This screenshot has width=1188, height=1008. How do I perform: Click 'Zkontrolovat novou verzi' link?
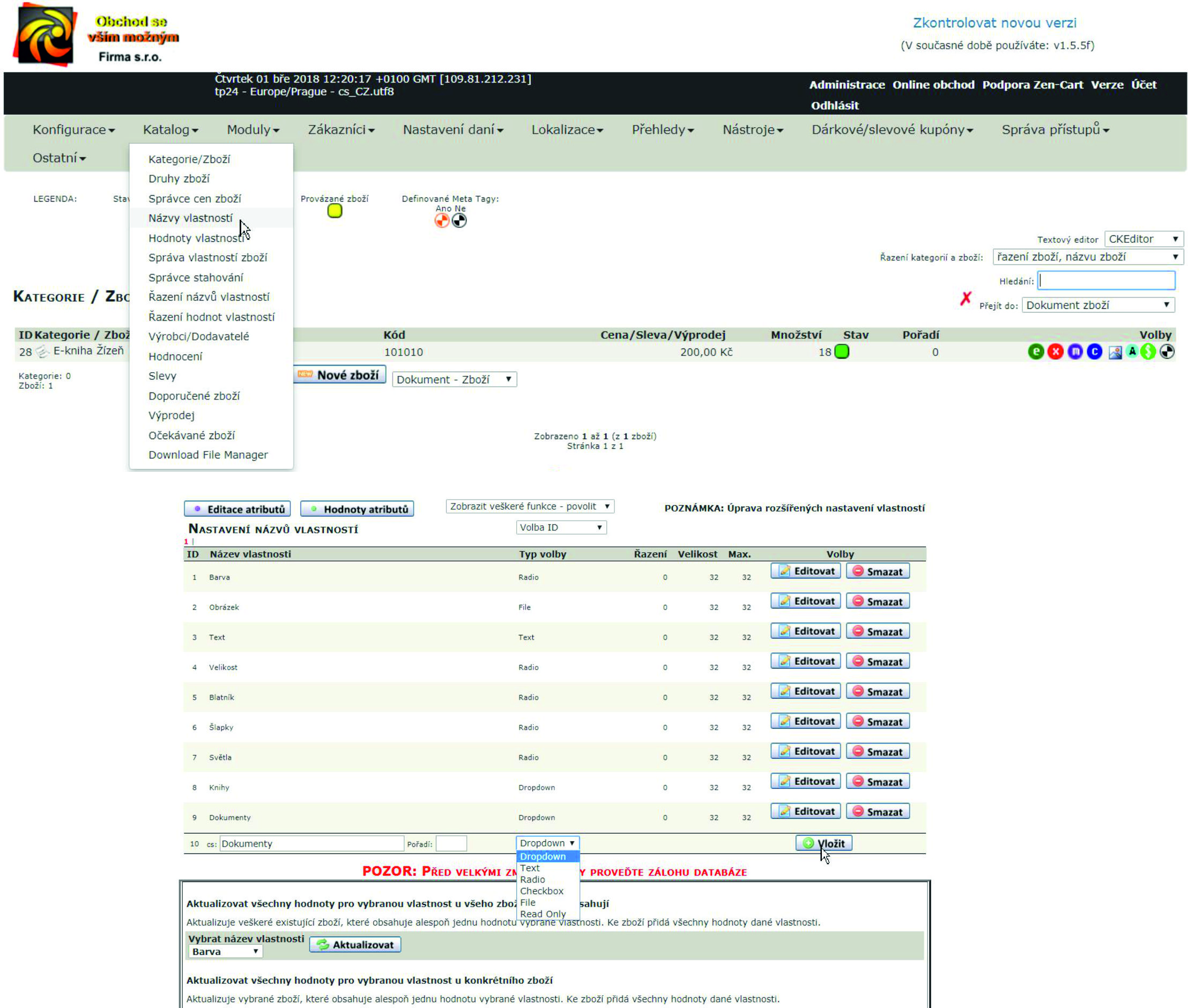tap(994, 23)
